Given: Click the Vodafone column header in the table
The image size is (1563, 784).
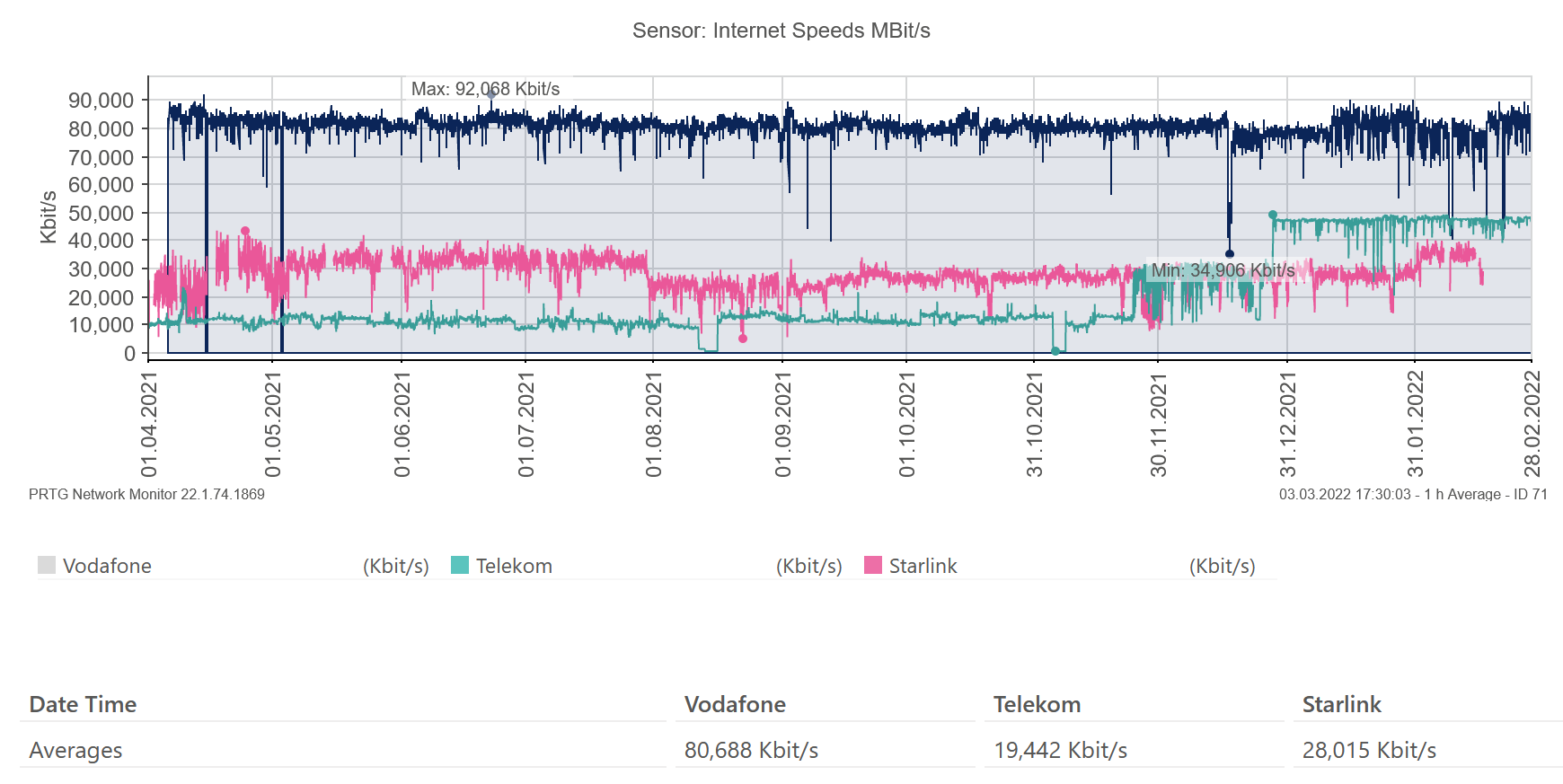Looking at the screenshot, I should 735,704.
